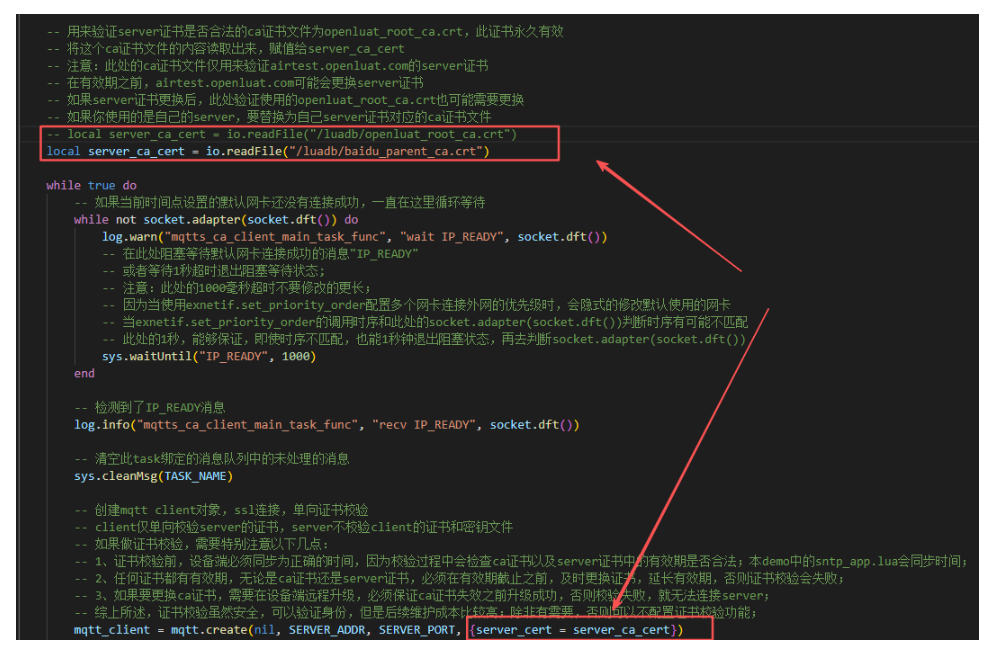Image resolution: width=999 pixels, height=646 pixels.
Task: Click the comment line starting '-- 在有效期之前'
Action: click(x=234, y=83)
